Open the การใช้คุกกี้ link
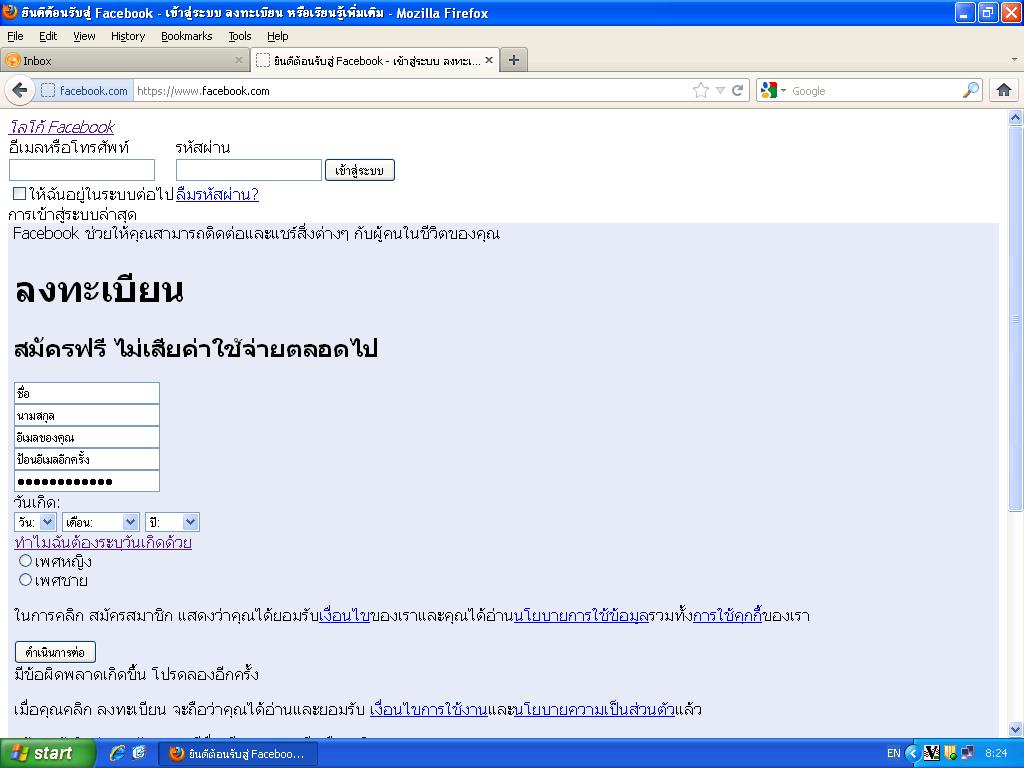Image resolution: width=1024 pixels, height=768 pixels. [728, 615]
